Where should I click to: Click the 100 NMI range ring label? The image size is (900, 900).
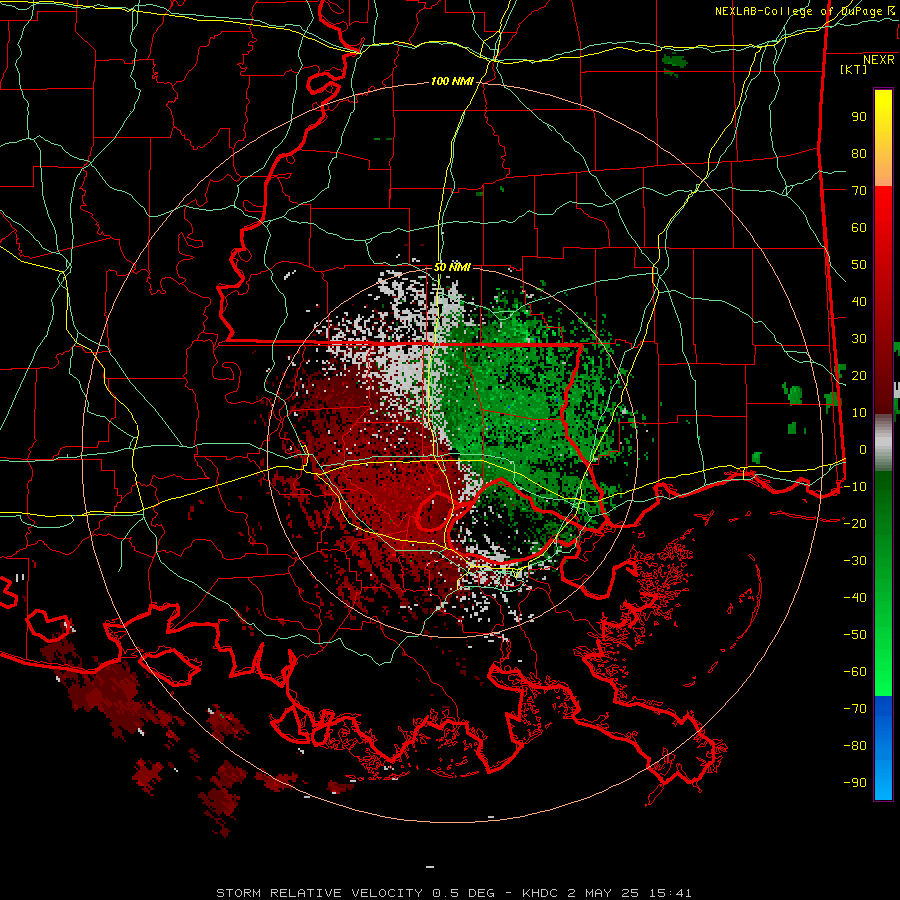(452, 82)
